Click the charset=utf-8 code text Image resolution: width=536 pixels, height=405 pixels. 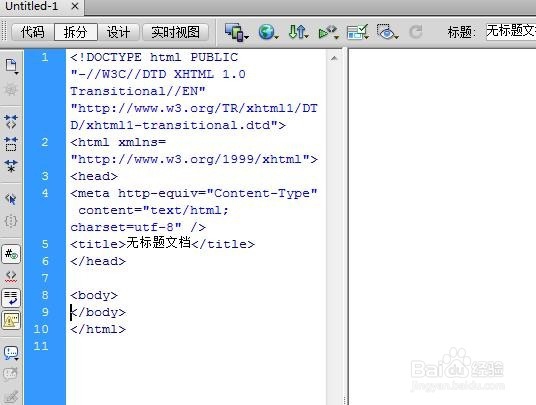(x=126, y=227)
